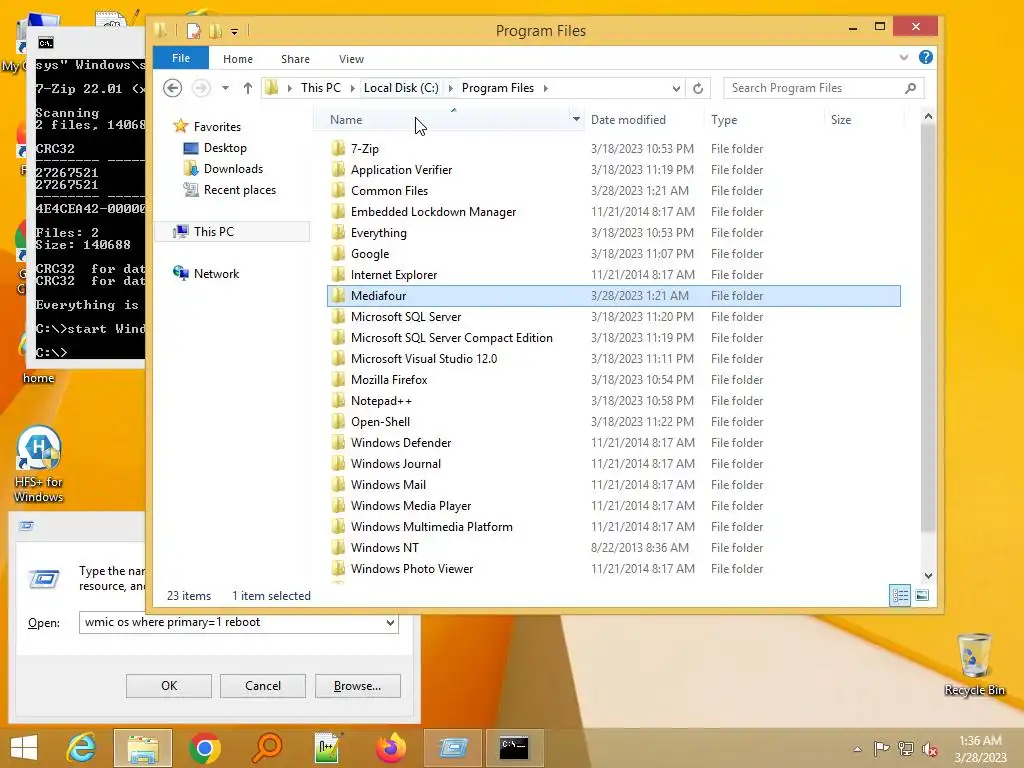The height and width of the screenshot is (768, 1024).
Task: Click the Forward navigation arrow in Explorer
Action: (x=201, y=88)
